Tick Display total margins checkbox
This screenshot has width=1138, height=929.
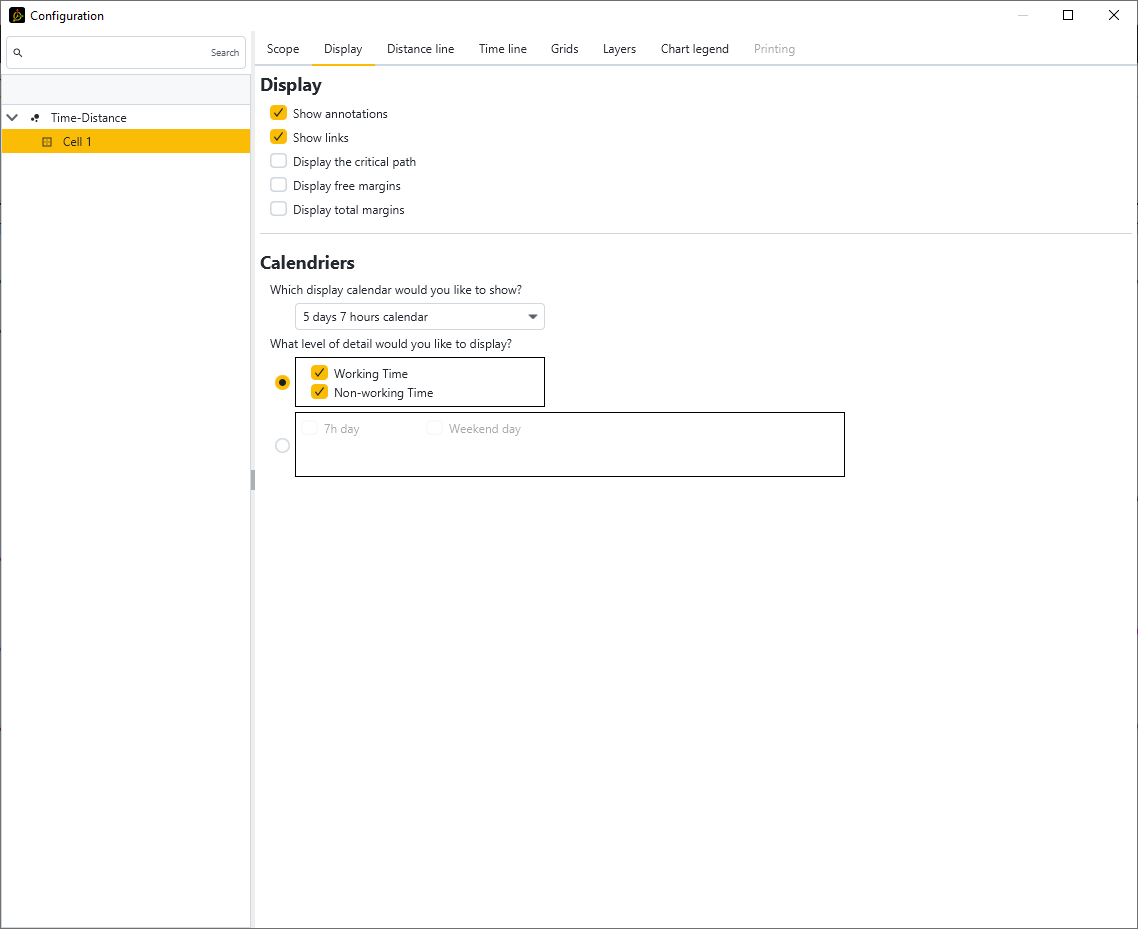pyautogui.click(x=279, y=209)
